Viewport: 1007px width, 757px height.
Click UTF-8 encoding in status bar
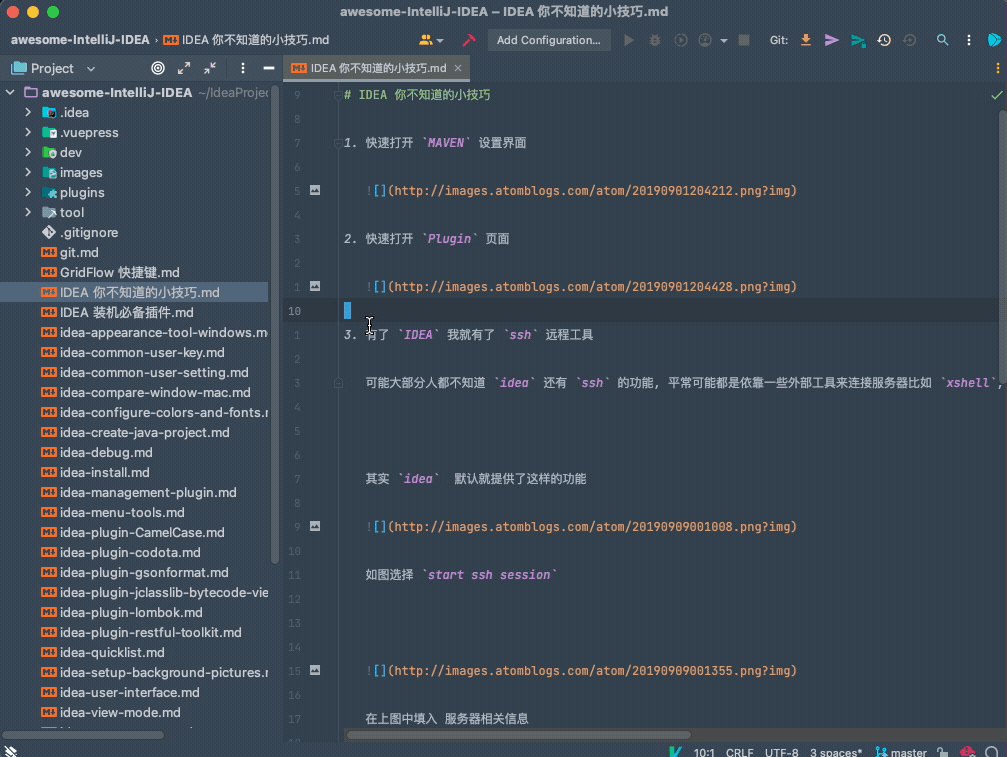(782, 752)
